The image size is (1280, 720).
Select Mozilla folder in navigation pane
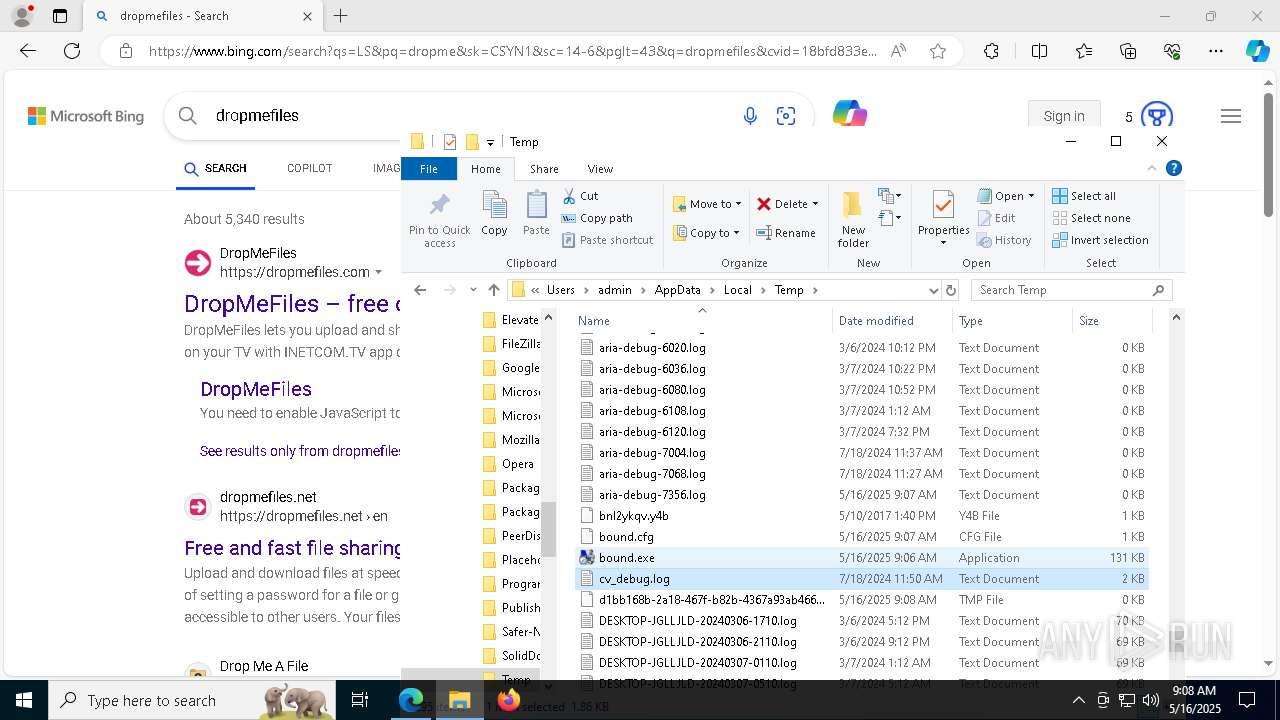pos(511,440)
